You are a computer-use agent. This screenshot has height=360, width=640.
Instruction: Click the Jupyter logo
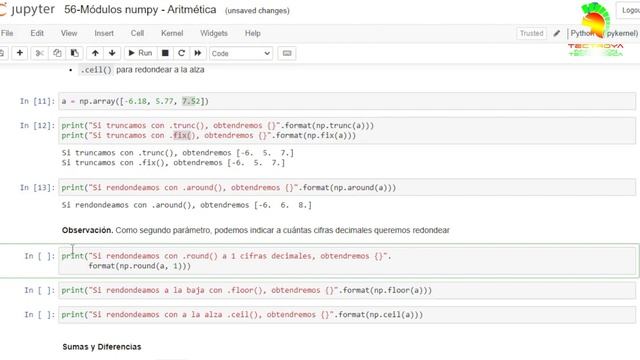tap(27, 9)
